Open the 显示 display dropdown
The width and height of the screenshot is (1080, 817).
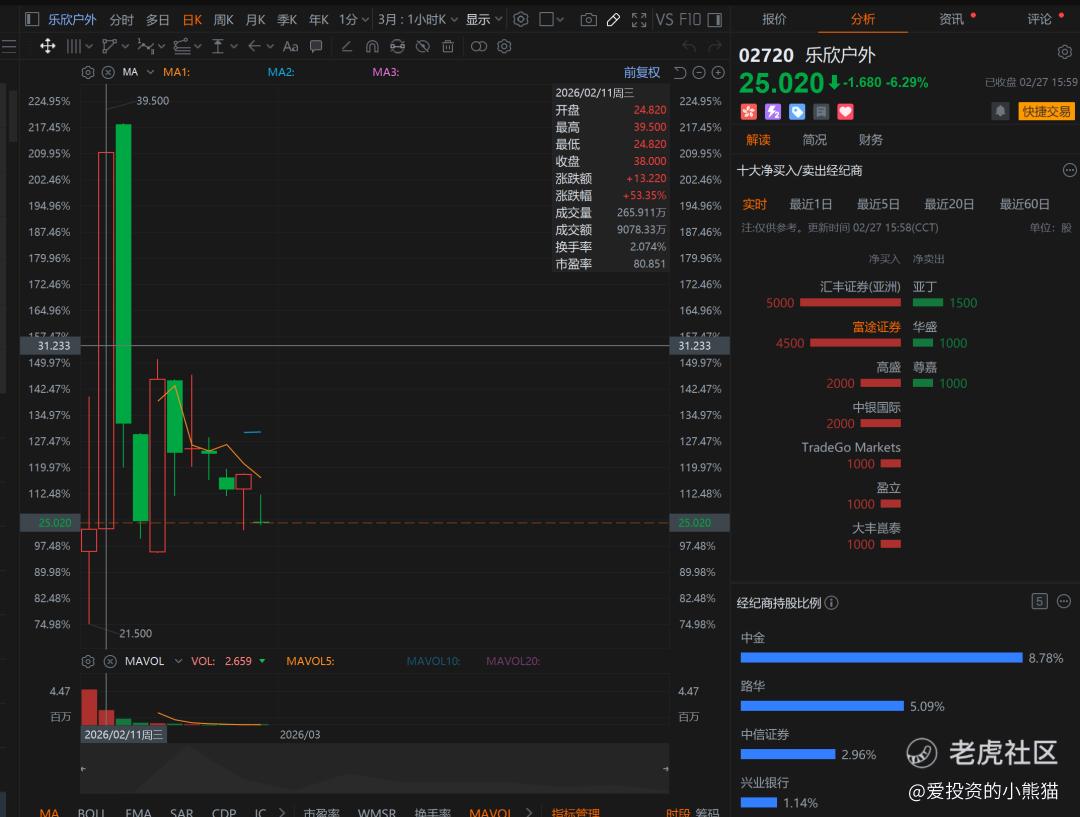tap(484, 19)
